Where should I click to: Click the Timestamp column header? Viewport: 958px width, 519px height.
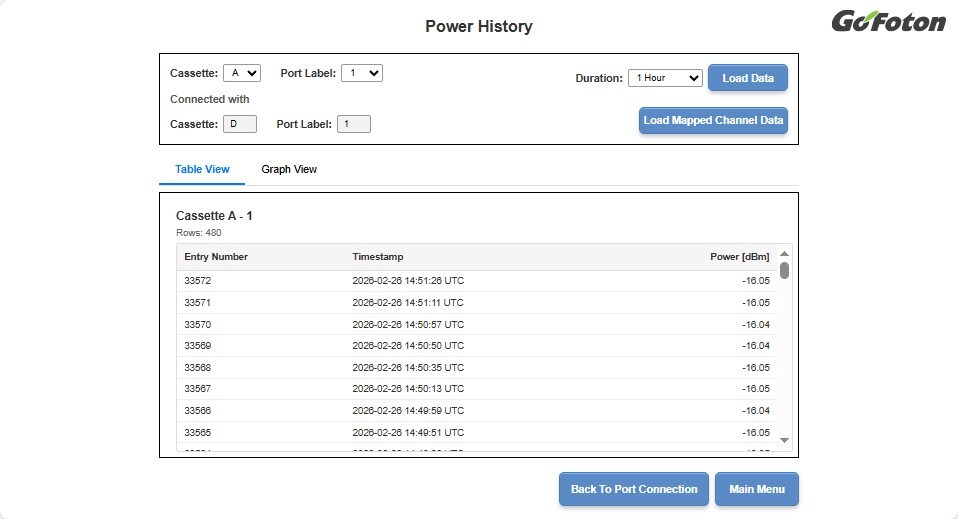[378, 257]
